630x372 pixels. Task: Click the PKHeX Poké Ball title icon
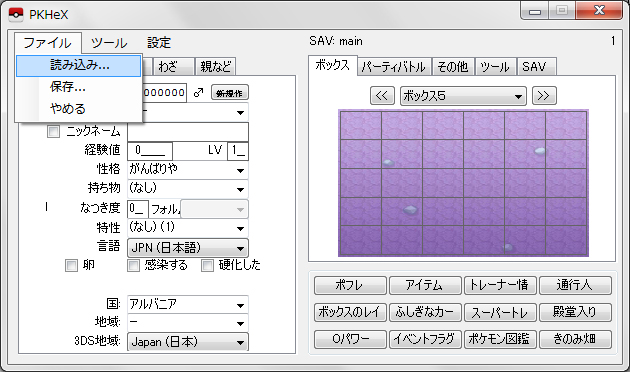pyautogui.click(x=16, y=15)
